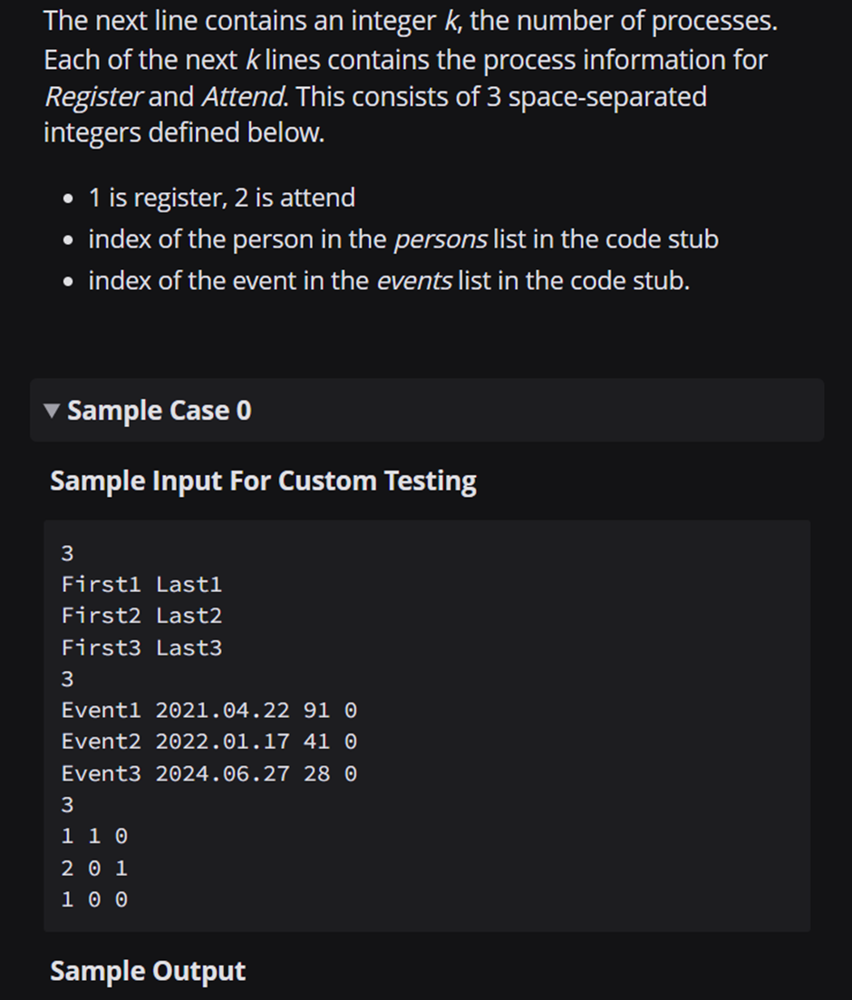Click the "2 0 1" process line
The image size is (852, 1000).
pyautogui.click(x=94, y=868)
